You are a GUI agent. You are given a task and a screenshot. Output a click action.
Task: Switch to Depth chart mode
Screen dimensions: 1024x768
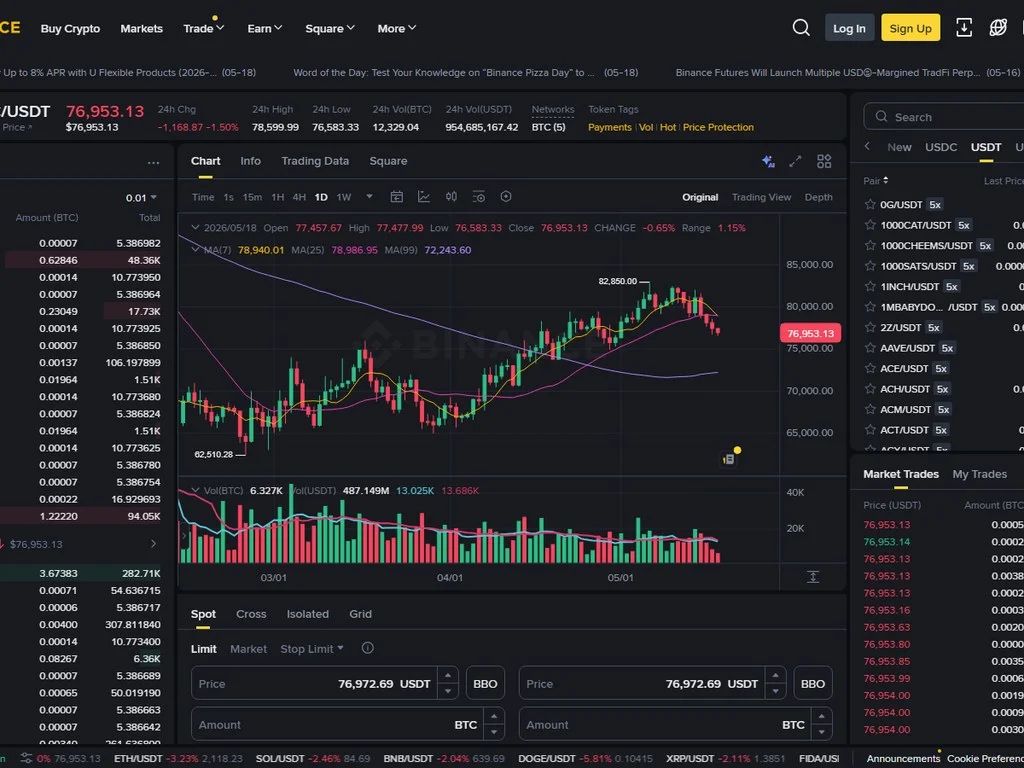pos(818,197)
